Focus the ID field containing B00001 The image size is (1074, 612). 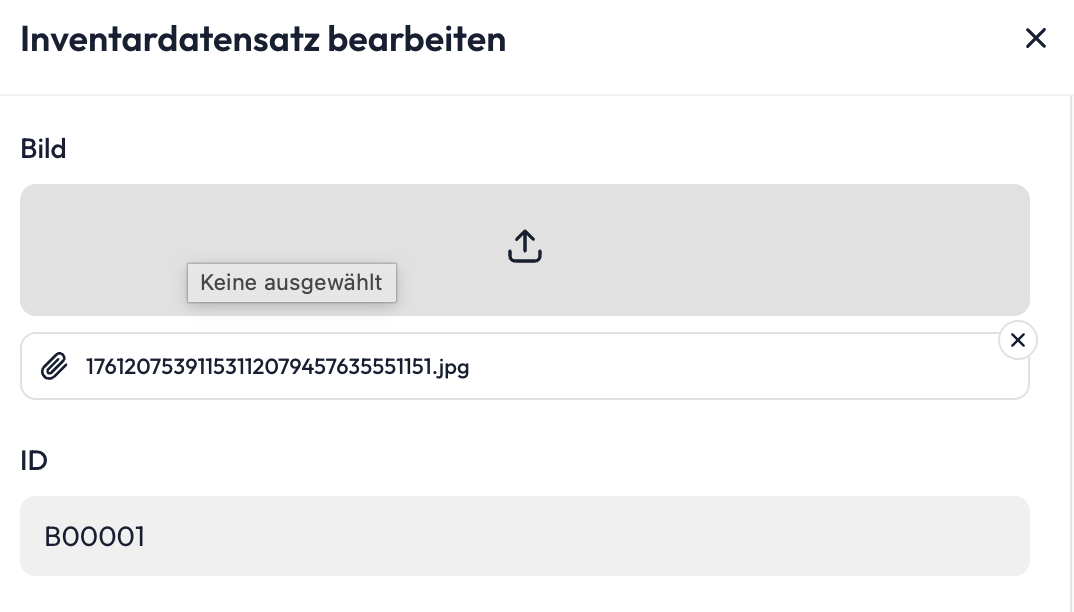click(x=524, y=536)
